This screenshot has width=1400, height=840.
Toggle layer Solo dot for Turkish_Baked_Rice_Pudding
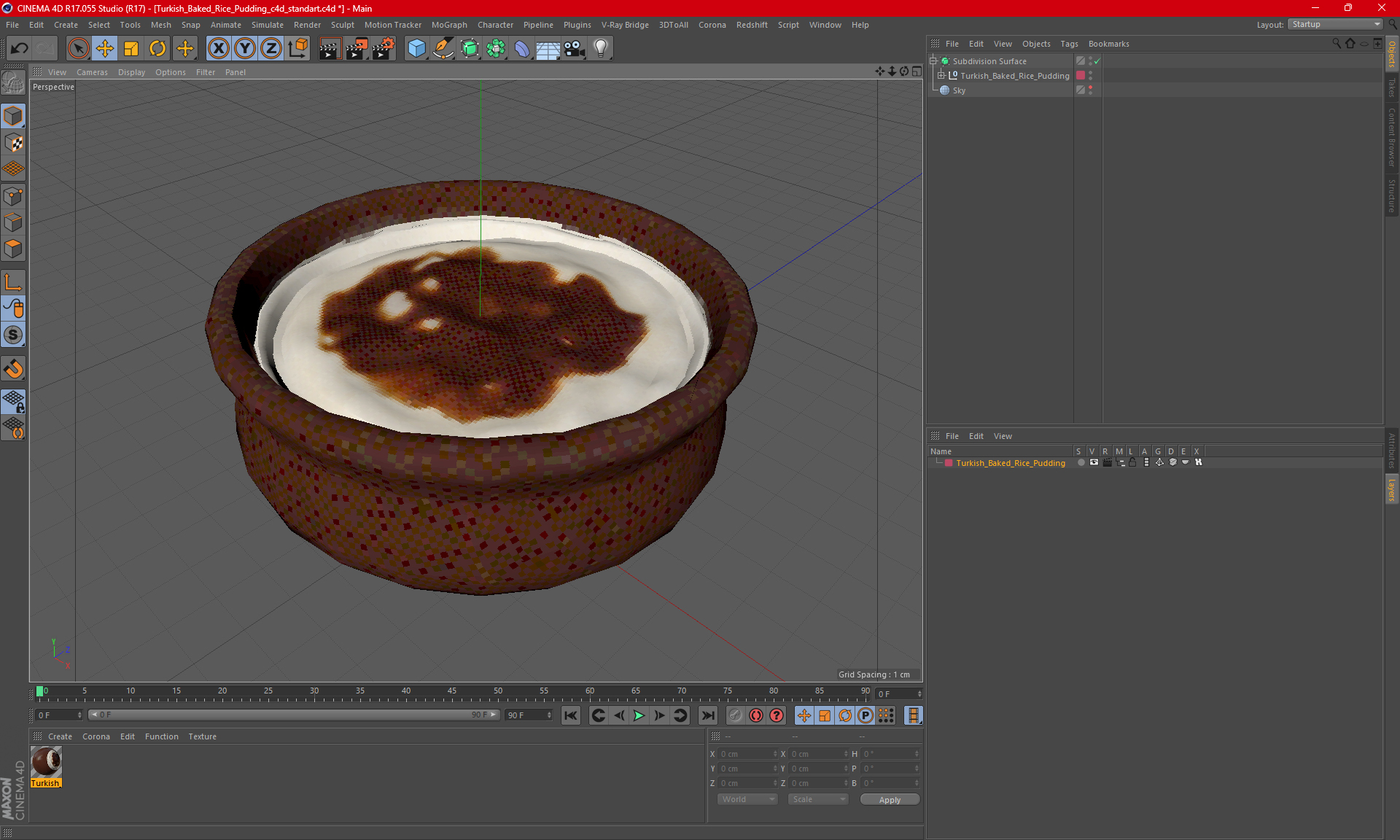pyautogui.click(x=1081, y=462)
